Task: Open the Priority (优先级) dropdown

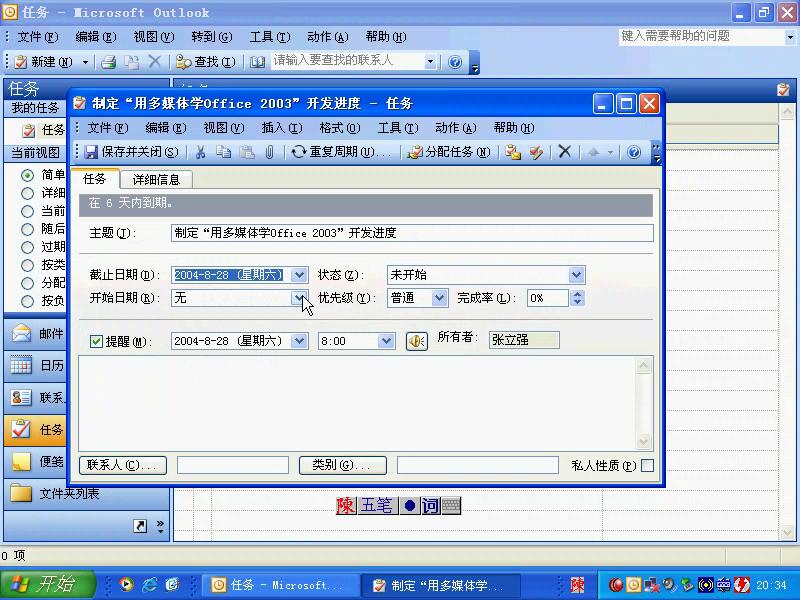Action: tap(439, 297)
